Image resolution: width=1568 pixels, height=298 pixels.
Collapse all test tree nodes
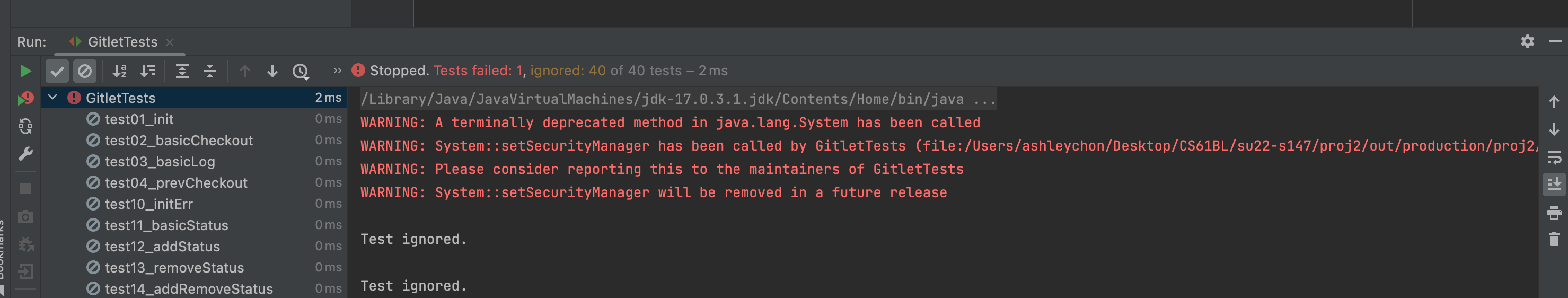point(210,71)
